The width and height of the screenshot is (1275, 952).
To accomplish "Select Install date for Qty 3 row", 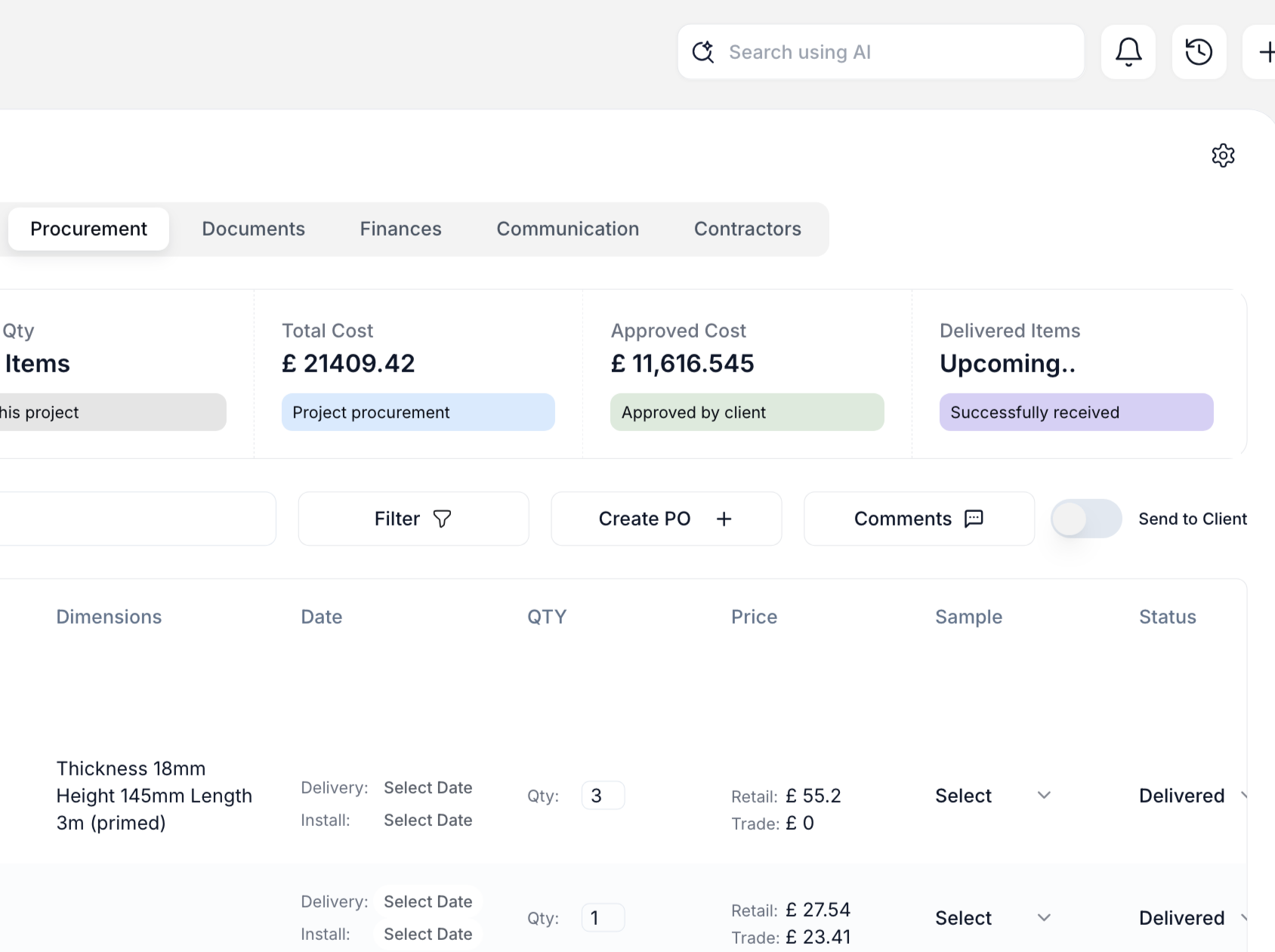I will (428, 820).
